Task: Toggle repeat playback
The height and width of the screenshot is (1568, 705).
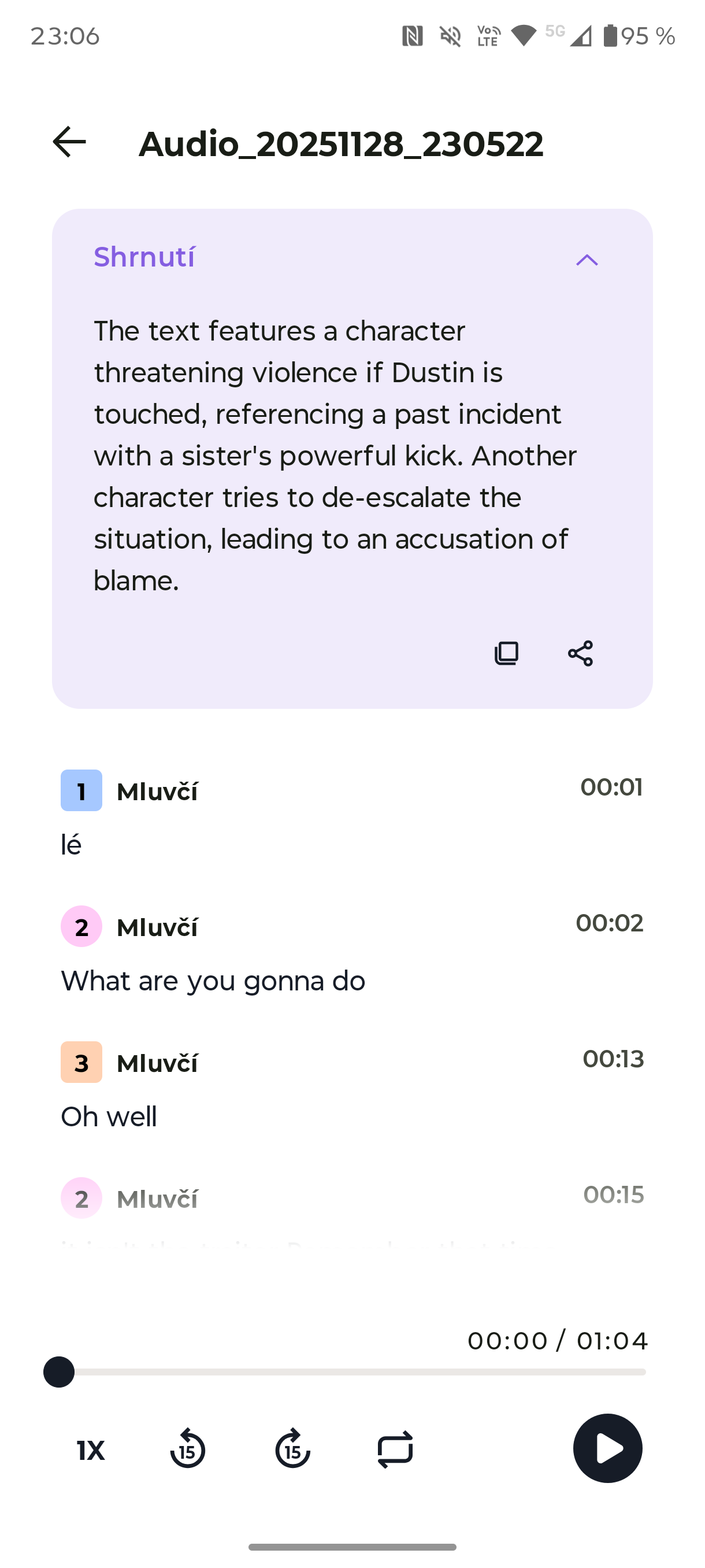Action: point(395,1449)
